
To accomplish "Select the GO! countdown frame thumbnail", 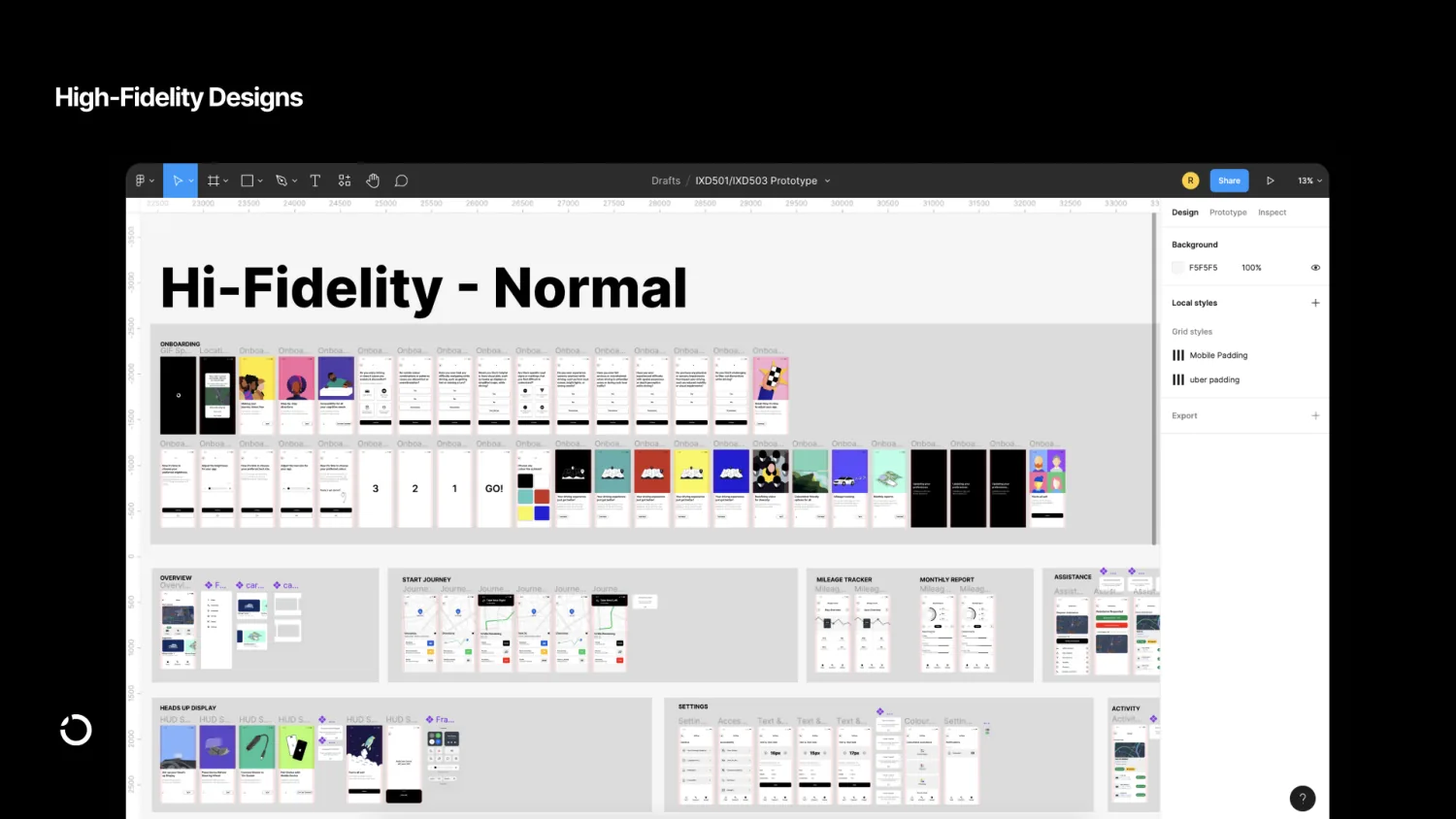I will tap(494, 488).
